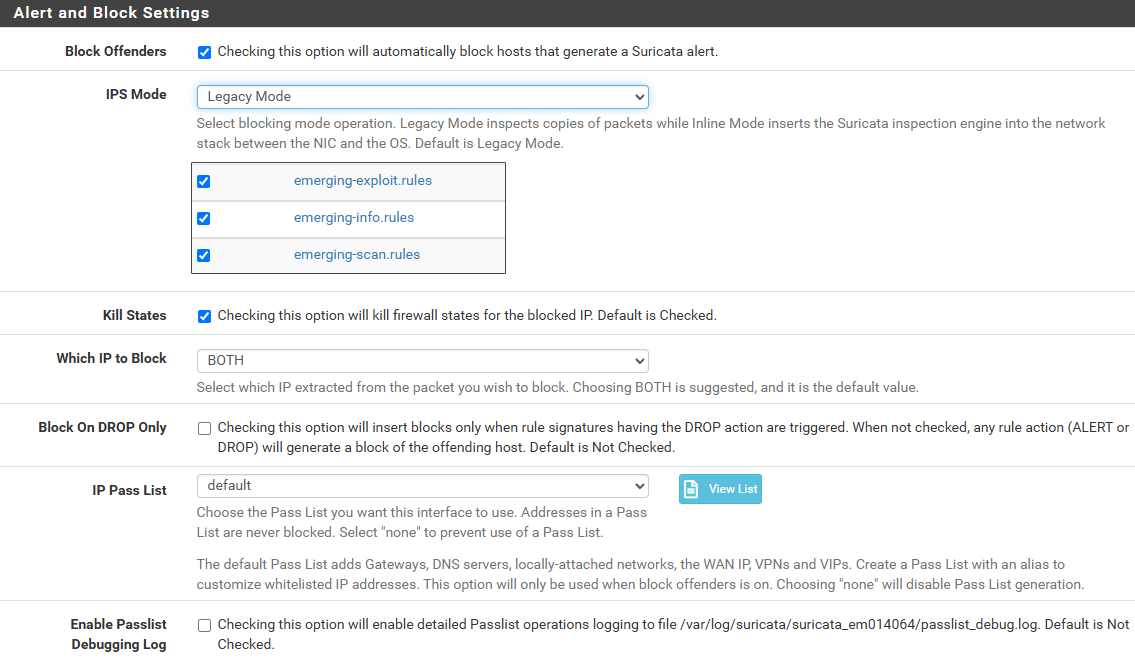Click the IPS Mode label
Viewport: 1135px width, 658px height.
136,94
